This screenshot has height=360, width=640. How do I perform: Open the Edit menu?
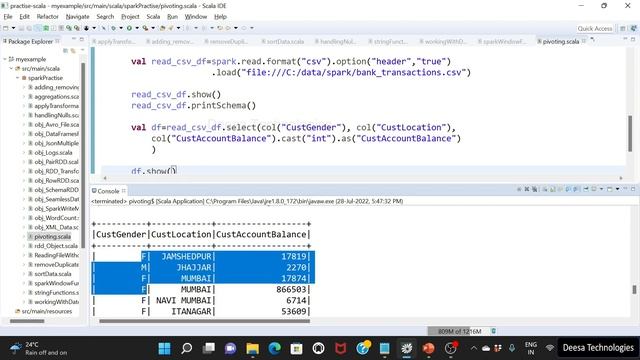pyautogui.click(x=24, y=17)
